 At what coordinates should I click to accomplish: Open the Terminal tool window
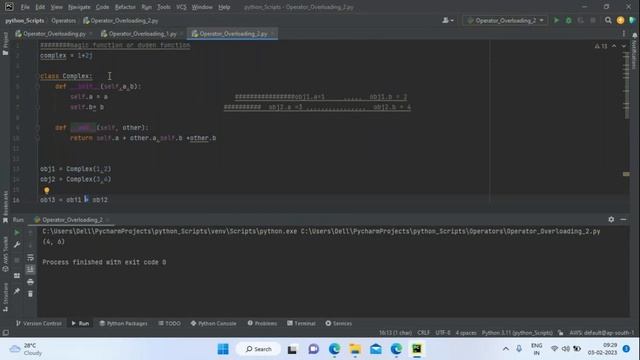301,323
